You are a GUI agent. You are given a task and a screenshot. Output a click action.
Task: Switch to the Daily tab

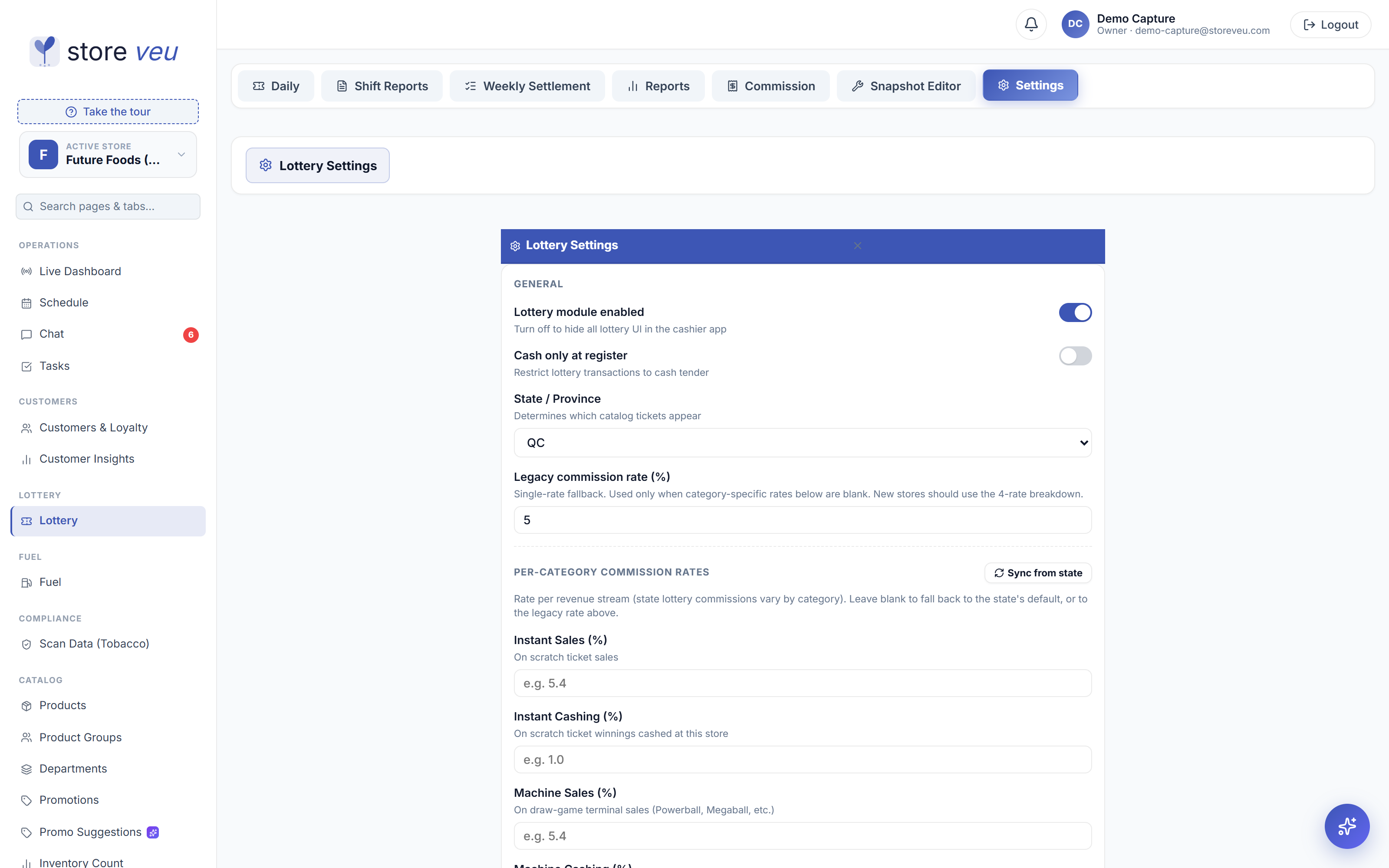276,86
